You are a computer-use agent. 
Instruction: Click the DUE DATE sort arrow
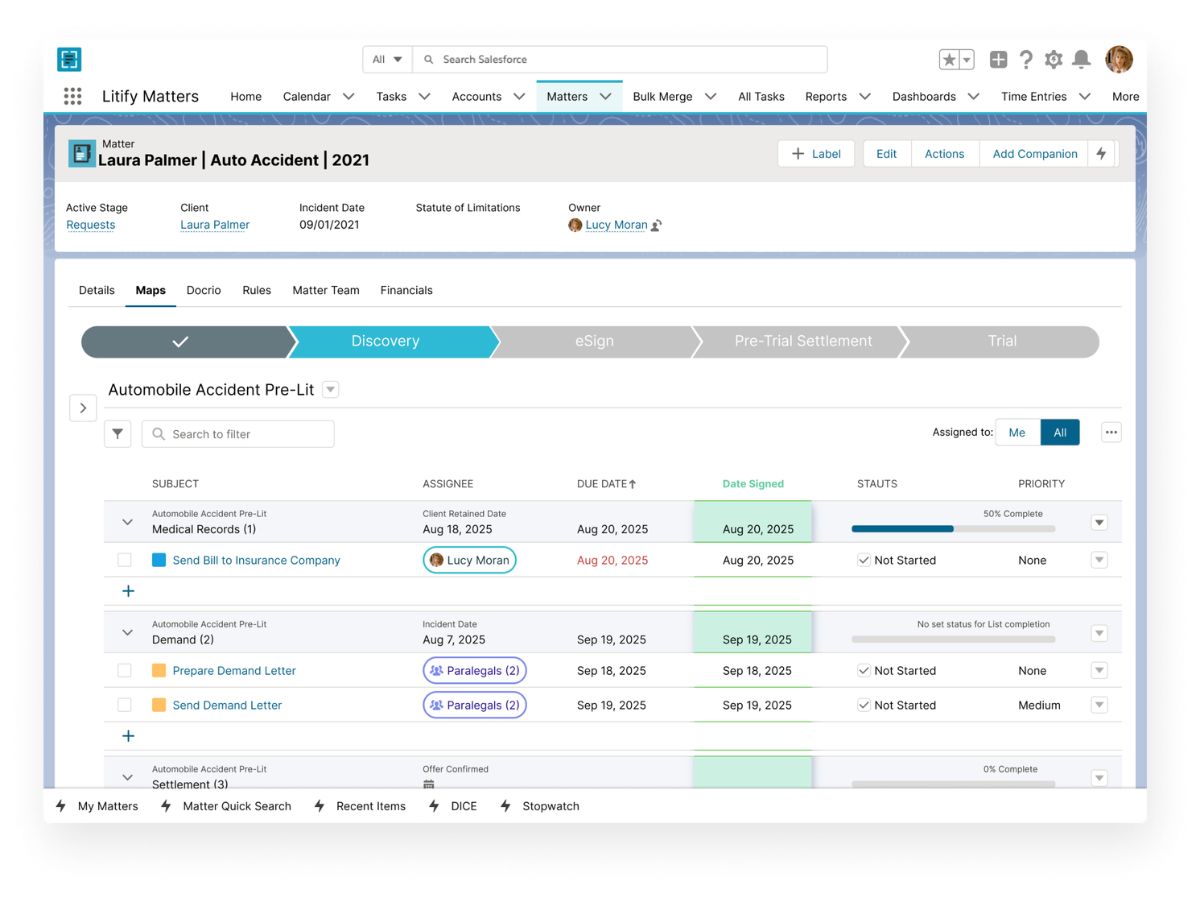(x=633, y=484)
